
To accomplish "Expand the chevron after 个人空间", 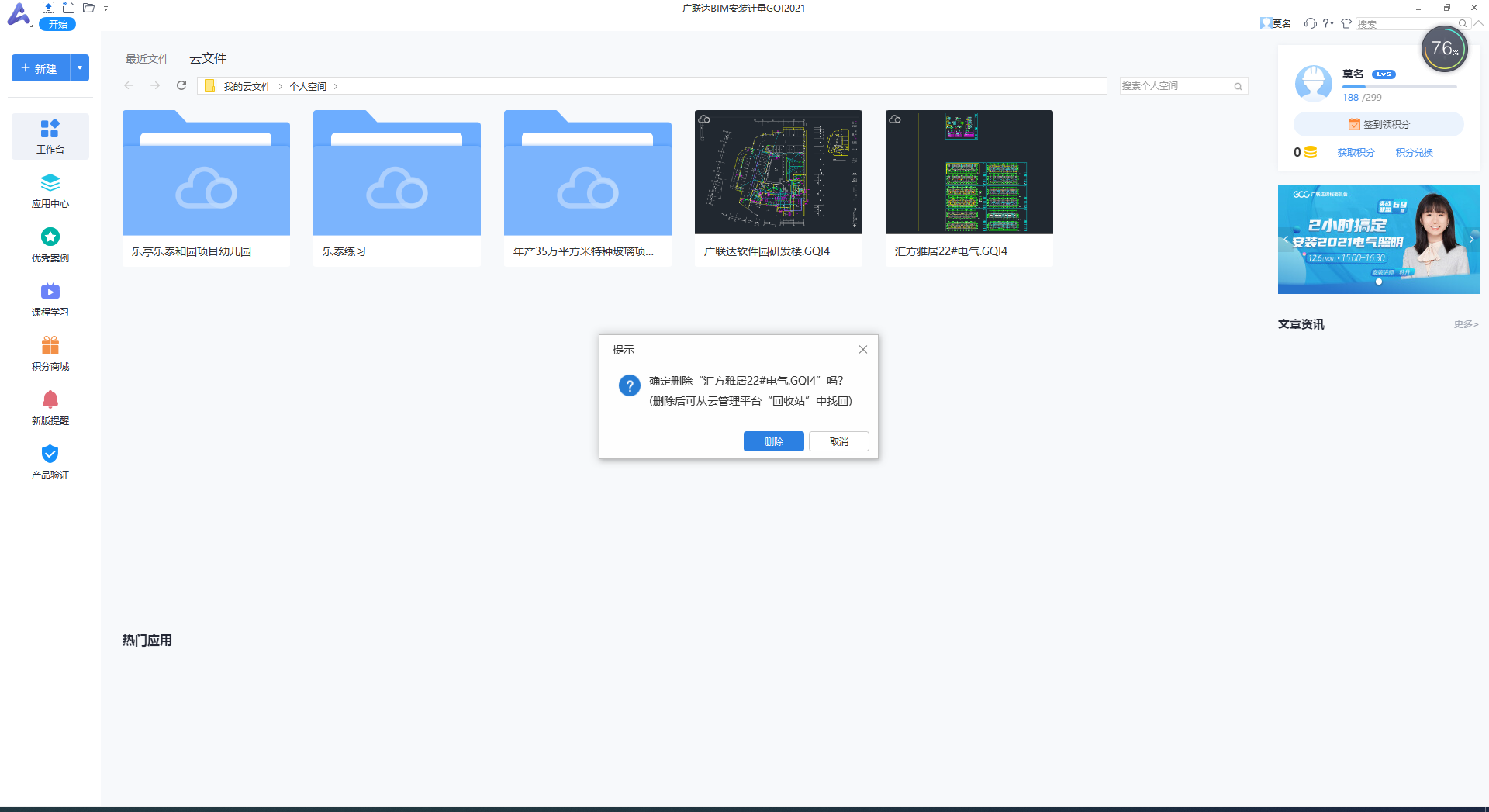I will (336, 86).
